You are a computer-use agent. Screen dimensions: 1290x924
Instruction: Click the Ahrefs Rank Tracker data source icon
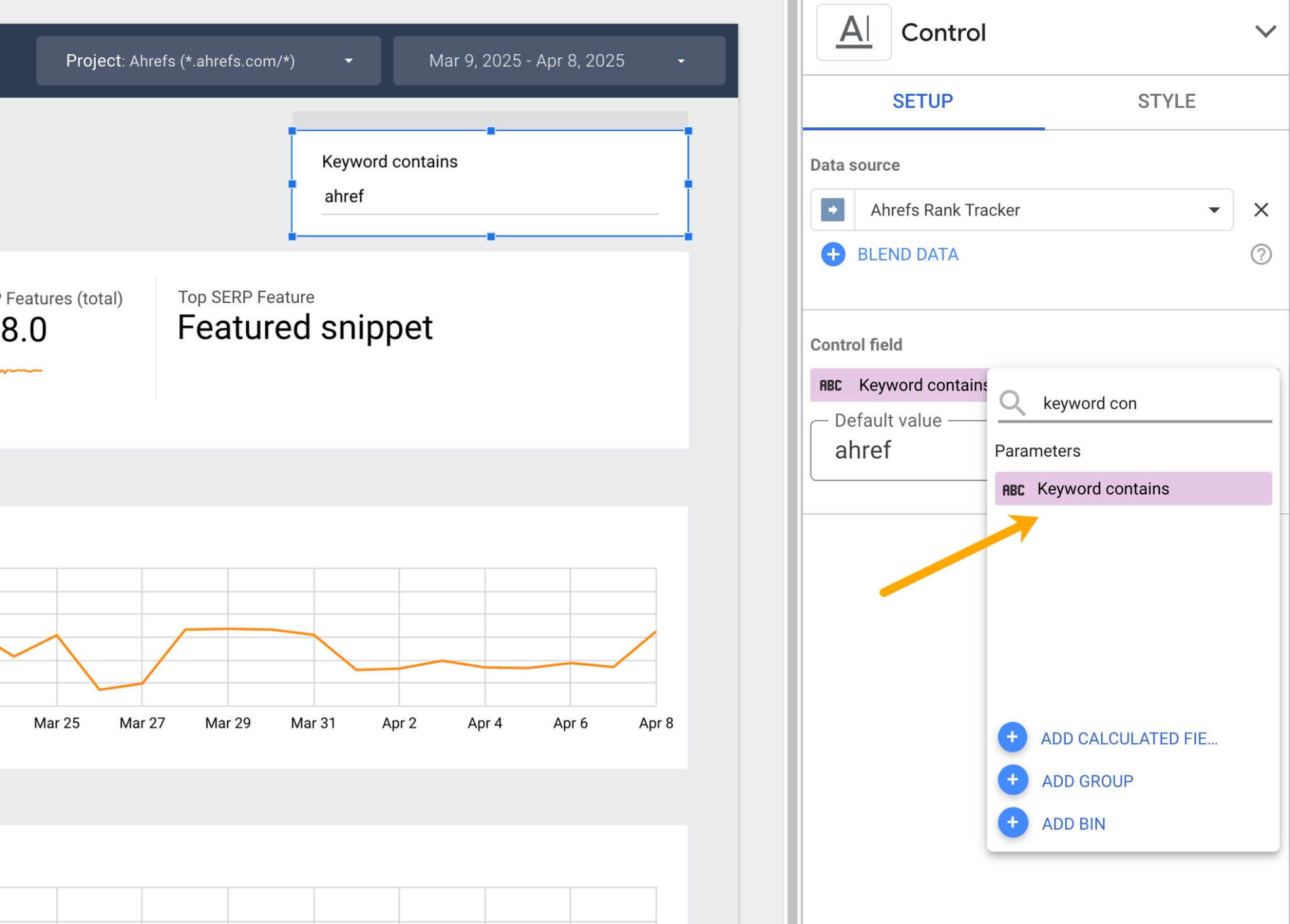pos(833,210)
